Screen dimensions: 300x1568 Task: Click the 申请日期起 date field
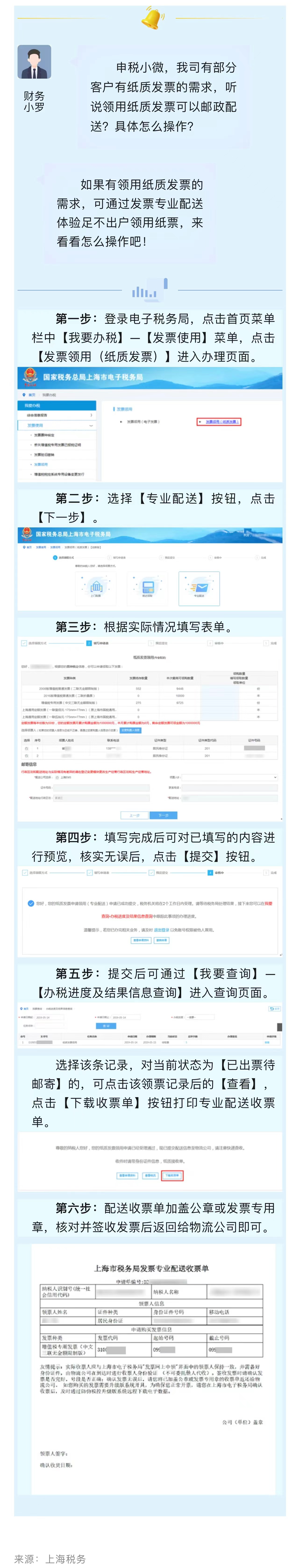pyautogui.click(x=50, y=1017)
